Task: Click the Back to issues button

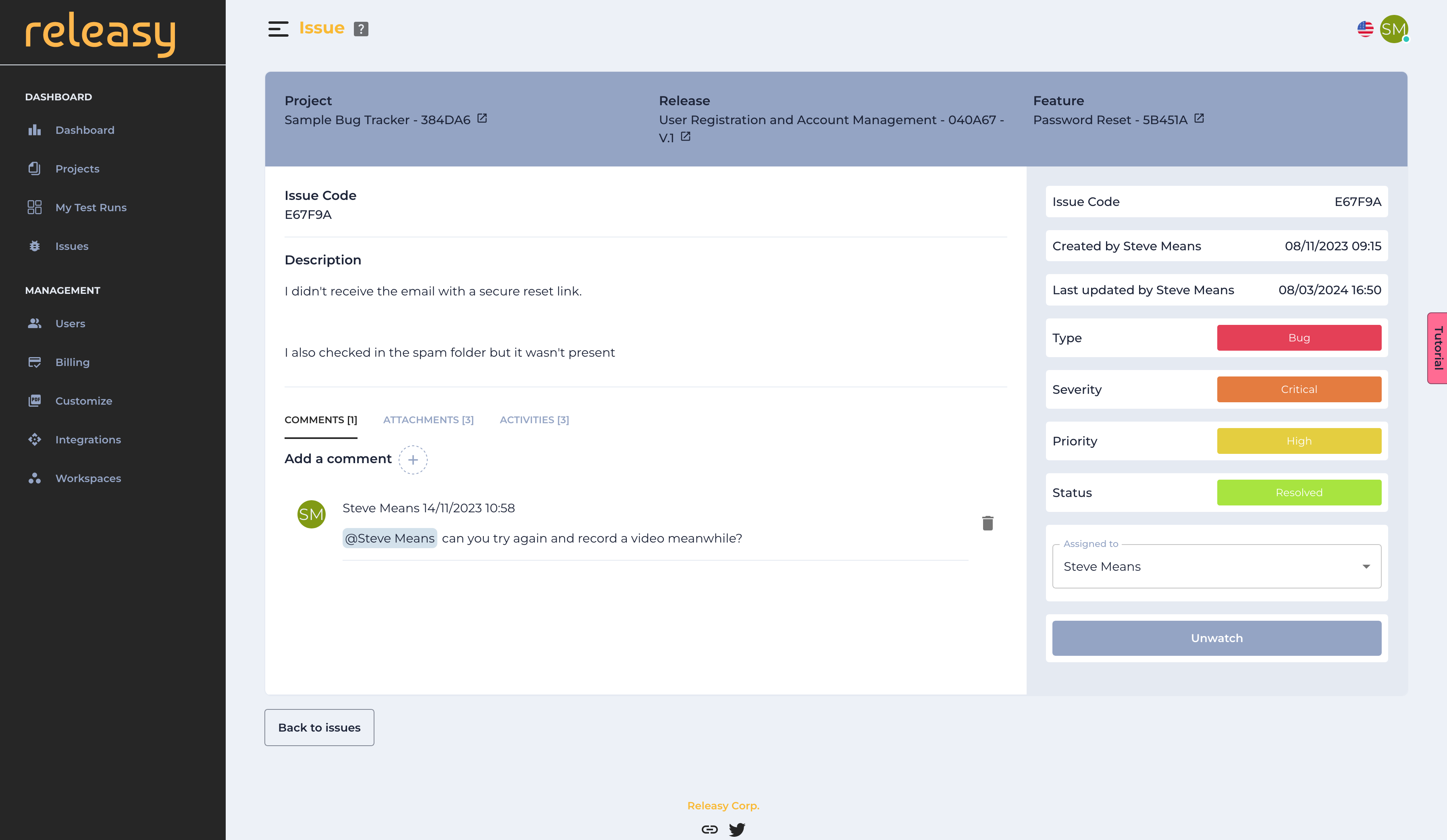Action: 319,727
